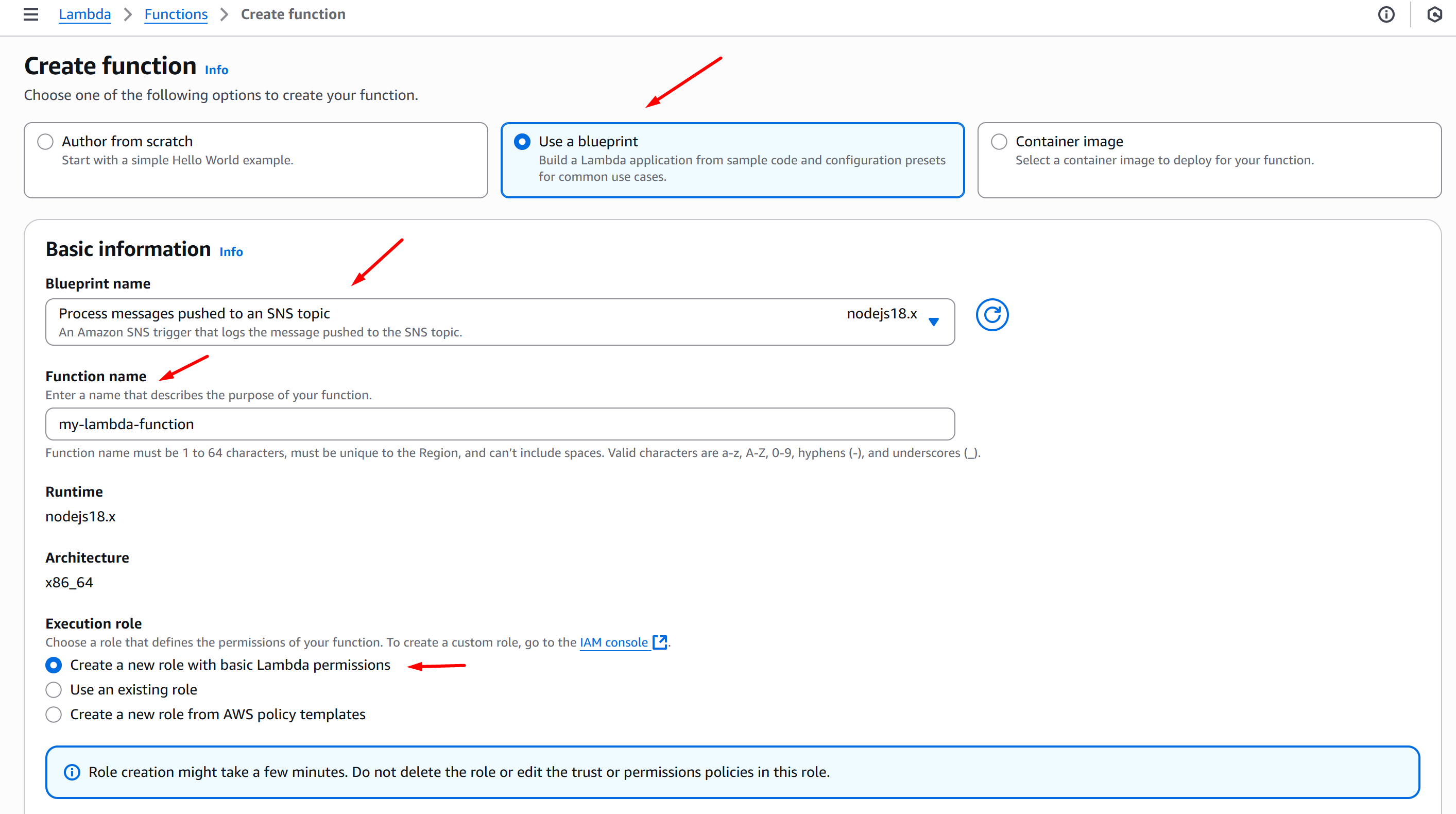Image resolution: width=1456 pixels, height=814 pixels.
Task: Click Info link beside Basic information
Action: pyautogui.click(x=231, y=252)
